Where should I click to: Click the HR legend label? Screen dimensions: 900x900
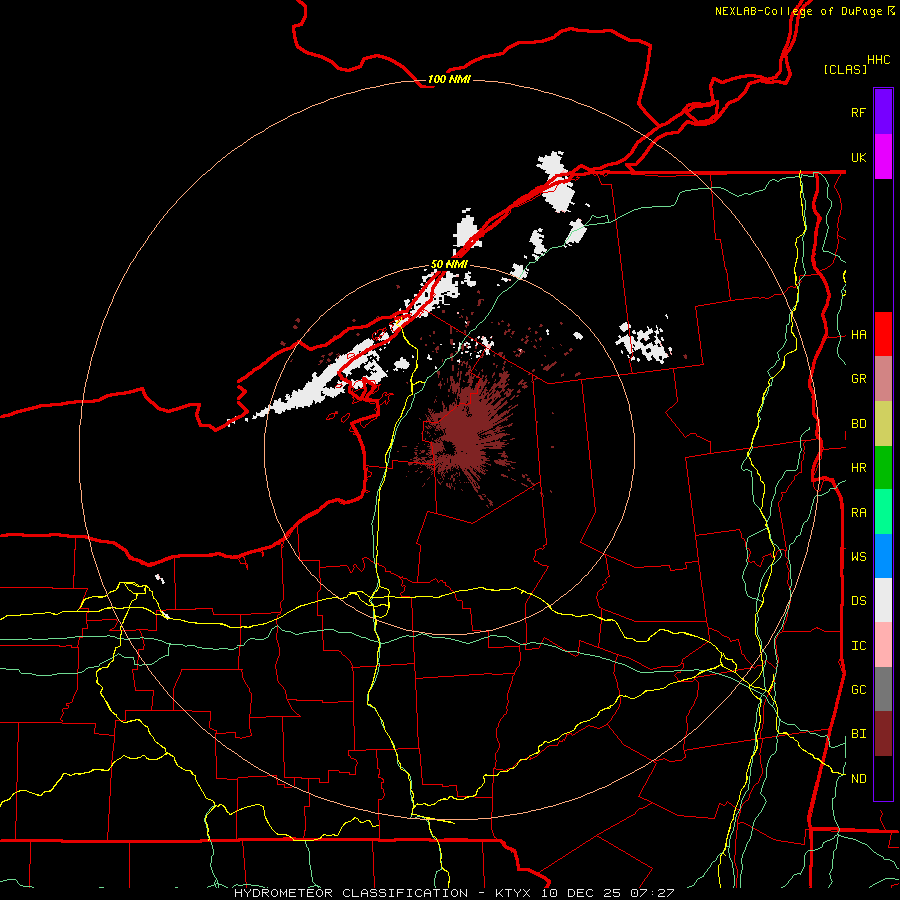(858, 468)
